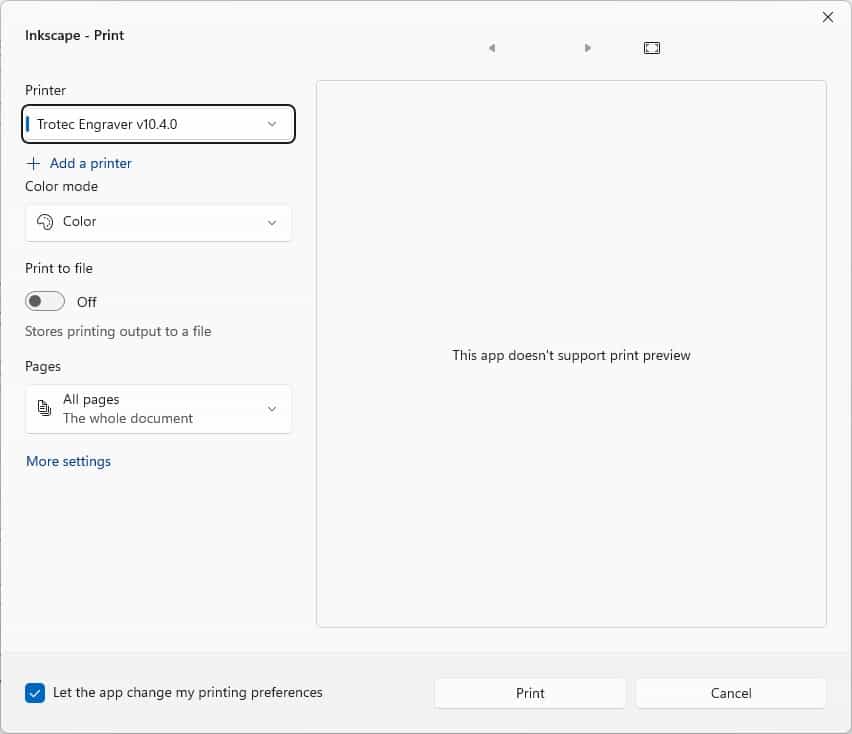Toggle the Print to file switch

click(45, 301)
